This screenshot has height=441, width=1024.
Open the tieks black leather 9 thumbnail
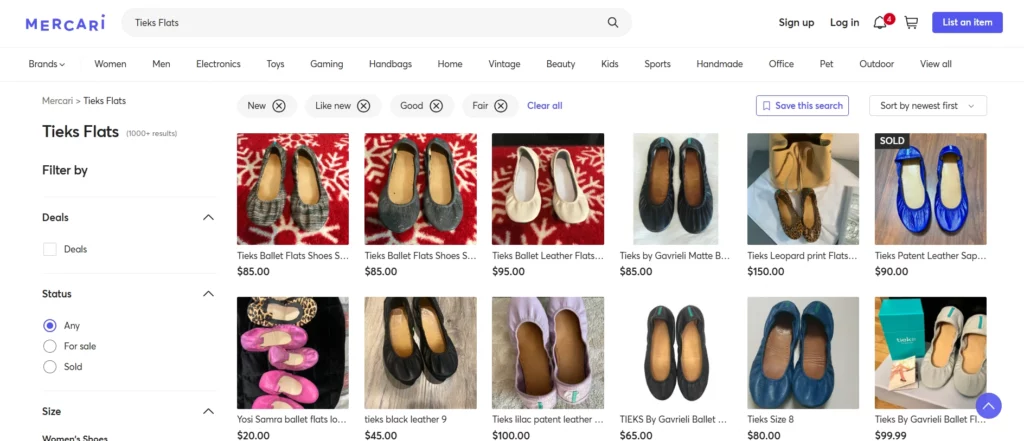(421, 353)
